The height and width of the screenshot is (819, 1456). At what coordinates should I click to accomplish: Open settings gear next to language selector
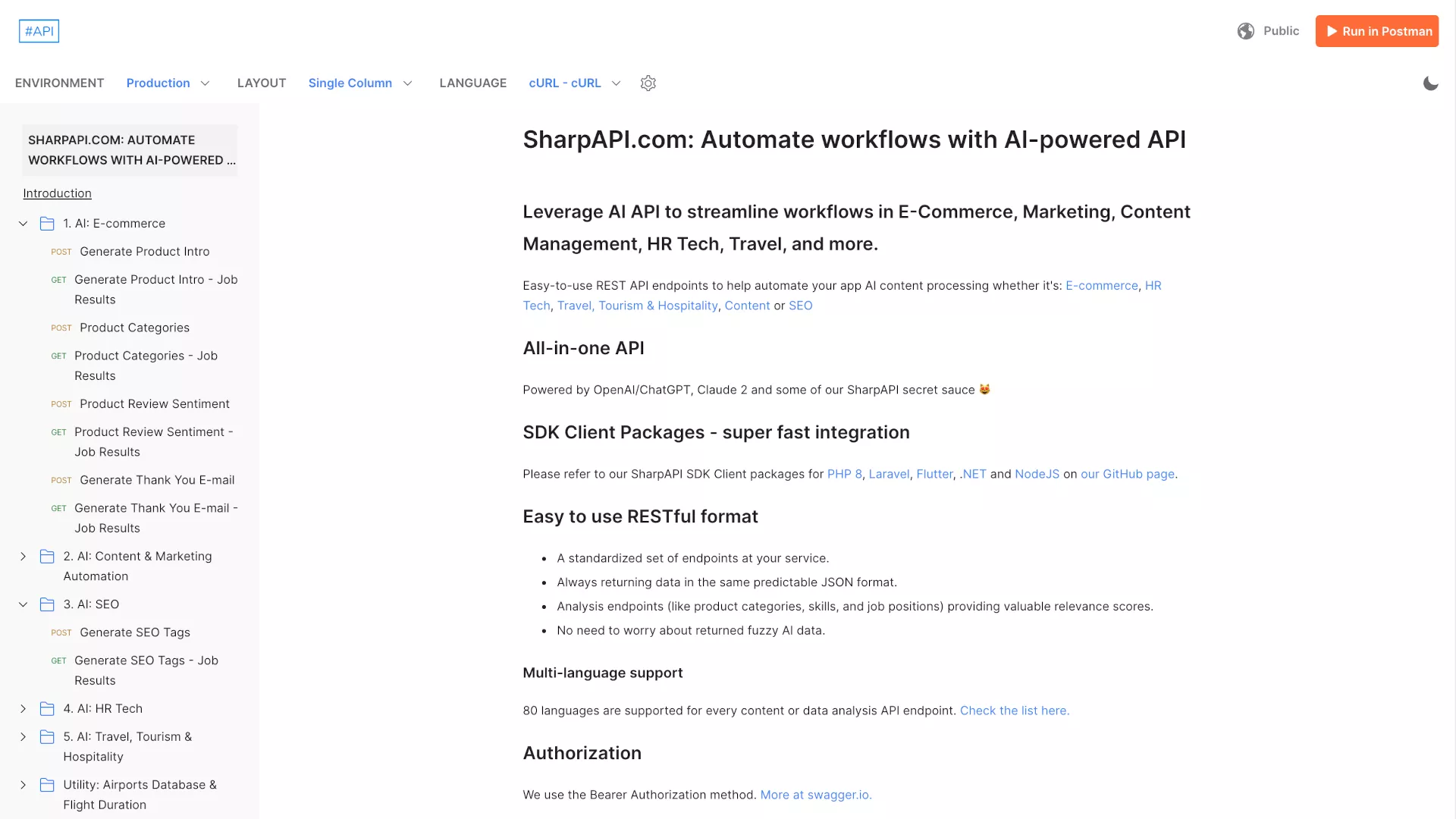pos(648,83)
